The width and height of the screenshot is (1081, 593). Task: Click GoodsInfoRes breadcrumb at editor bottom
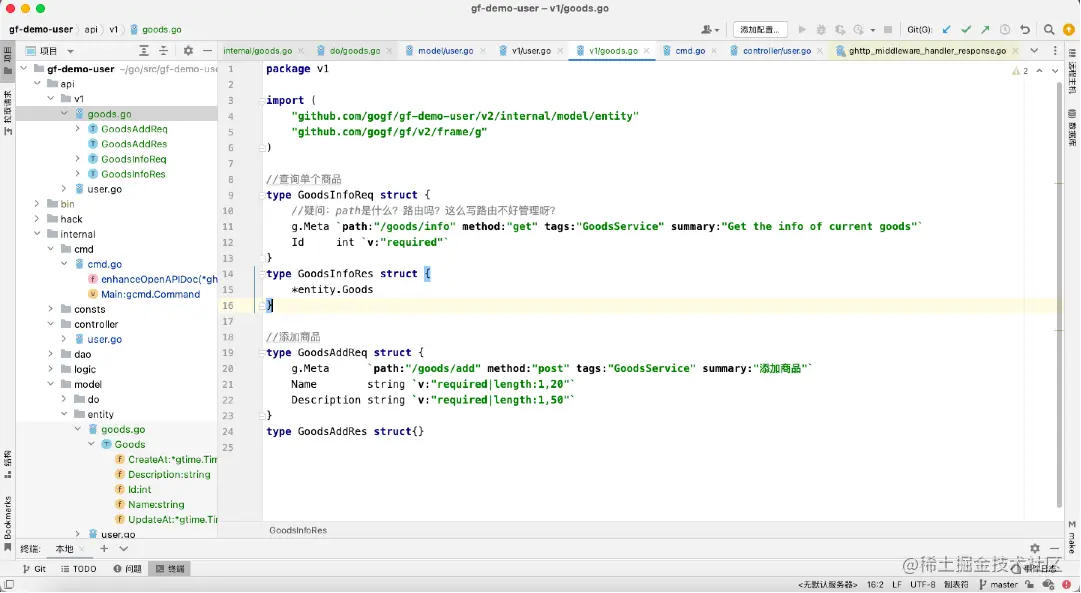pos(298,530)
